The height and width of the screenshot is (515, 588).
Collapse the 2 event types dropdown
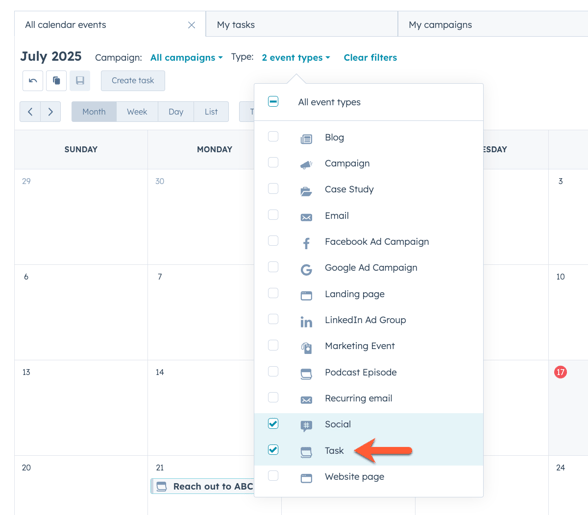296,57
